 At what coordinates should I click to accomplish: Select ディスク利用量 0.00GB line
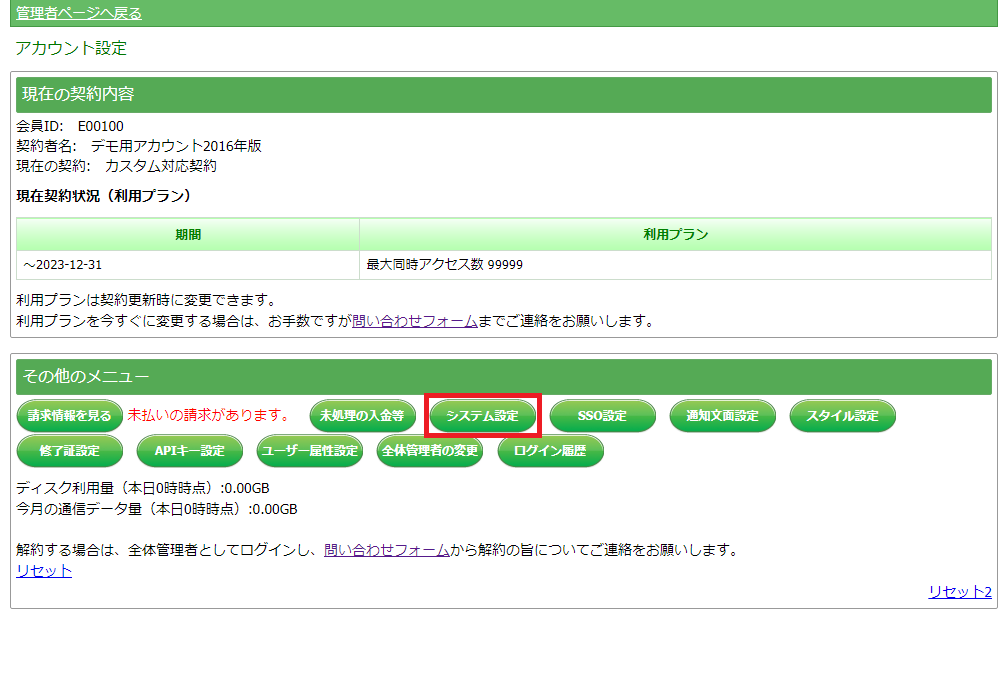tap(143, 488)
